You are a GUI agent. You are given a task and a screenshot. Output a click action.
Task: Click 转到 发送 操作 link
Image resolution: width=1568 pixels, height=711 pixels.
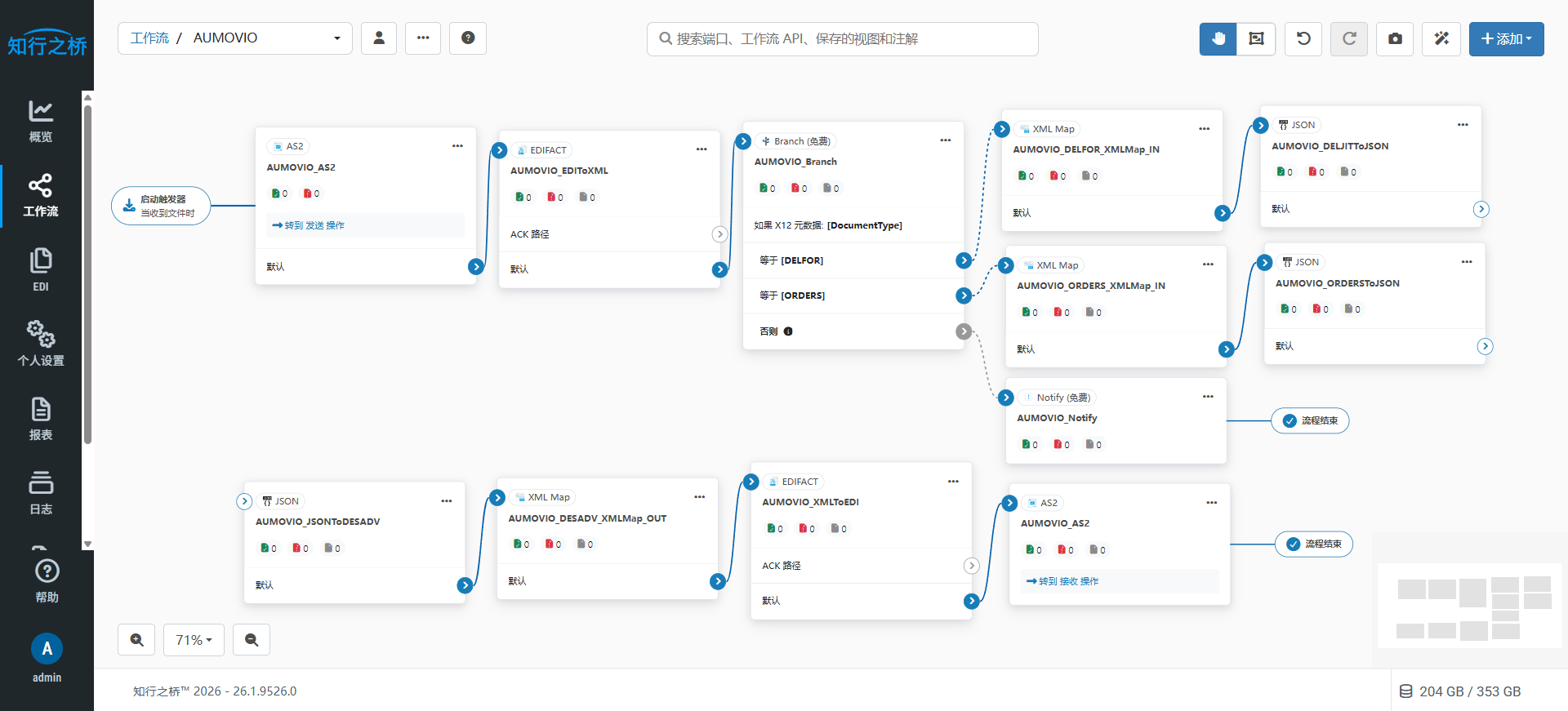309,225
